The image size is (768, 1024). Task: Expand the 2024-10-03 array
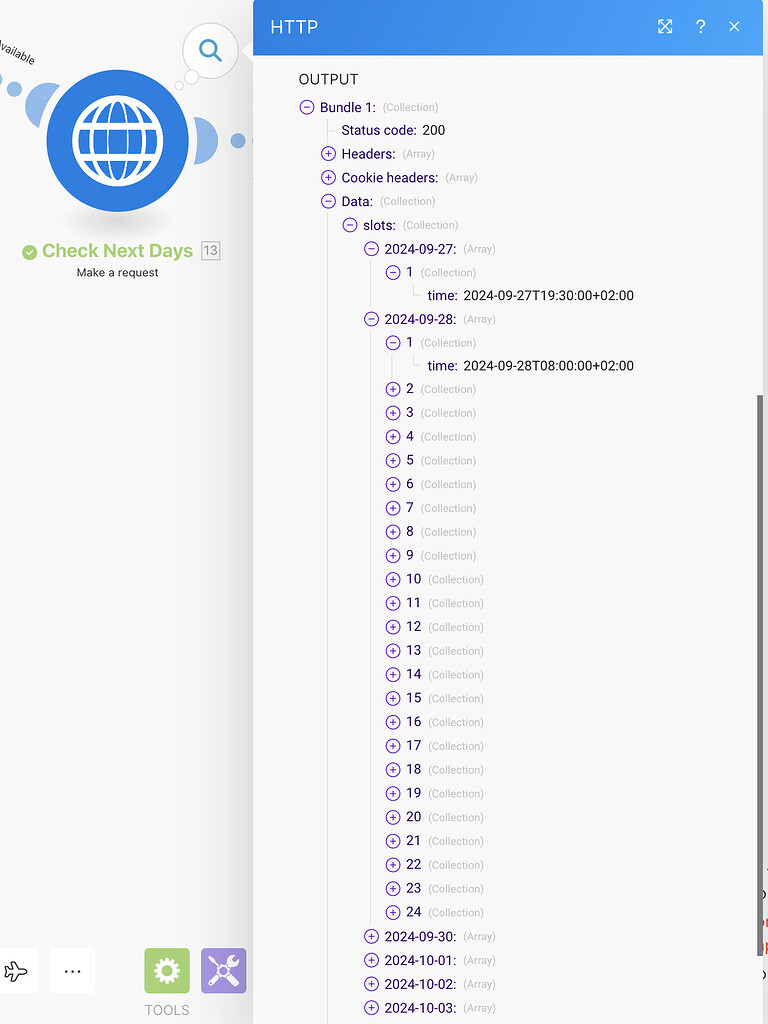pyautogui.click(x=371, y=1007)
